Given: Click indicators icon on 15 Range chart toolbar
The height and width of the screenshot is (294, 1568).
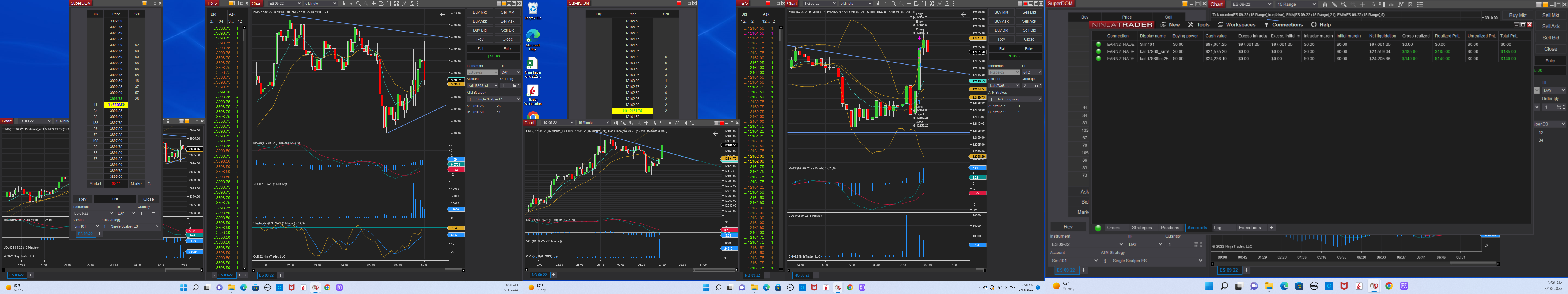Looking at the screenshot, I should pos(1392,4).
